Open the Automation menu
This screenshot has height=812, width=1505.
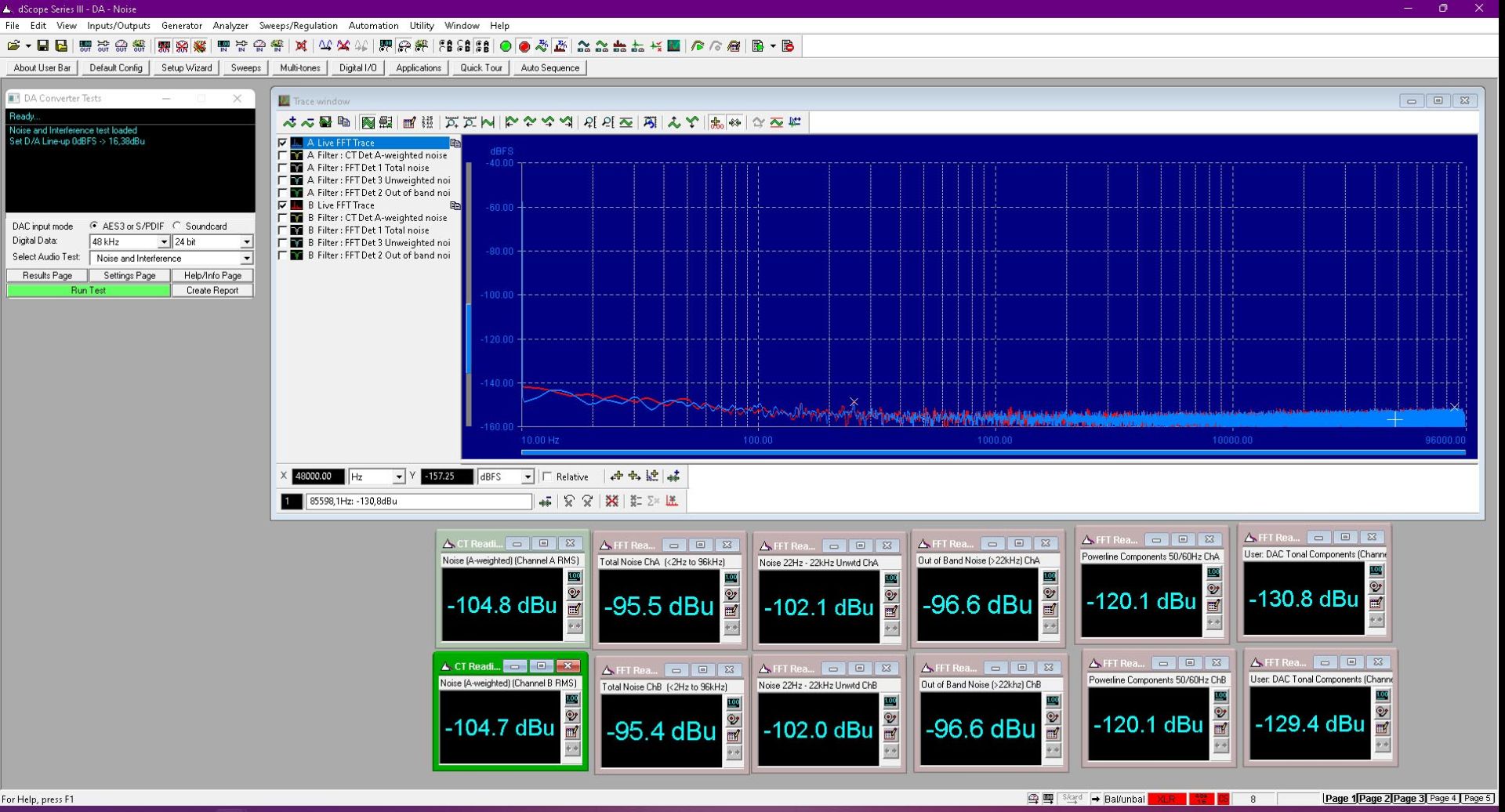tap(373, 26)
